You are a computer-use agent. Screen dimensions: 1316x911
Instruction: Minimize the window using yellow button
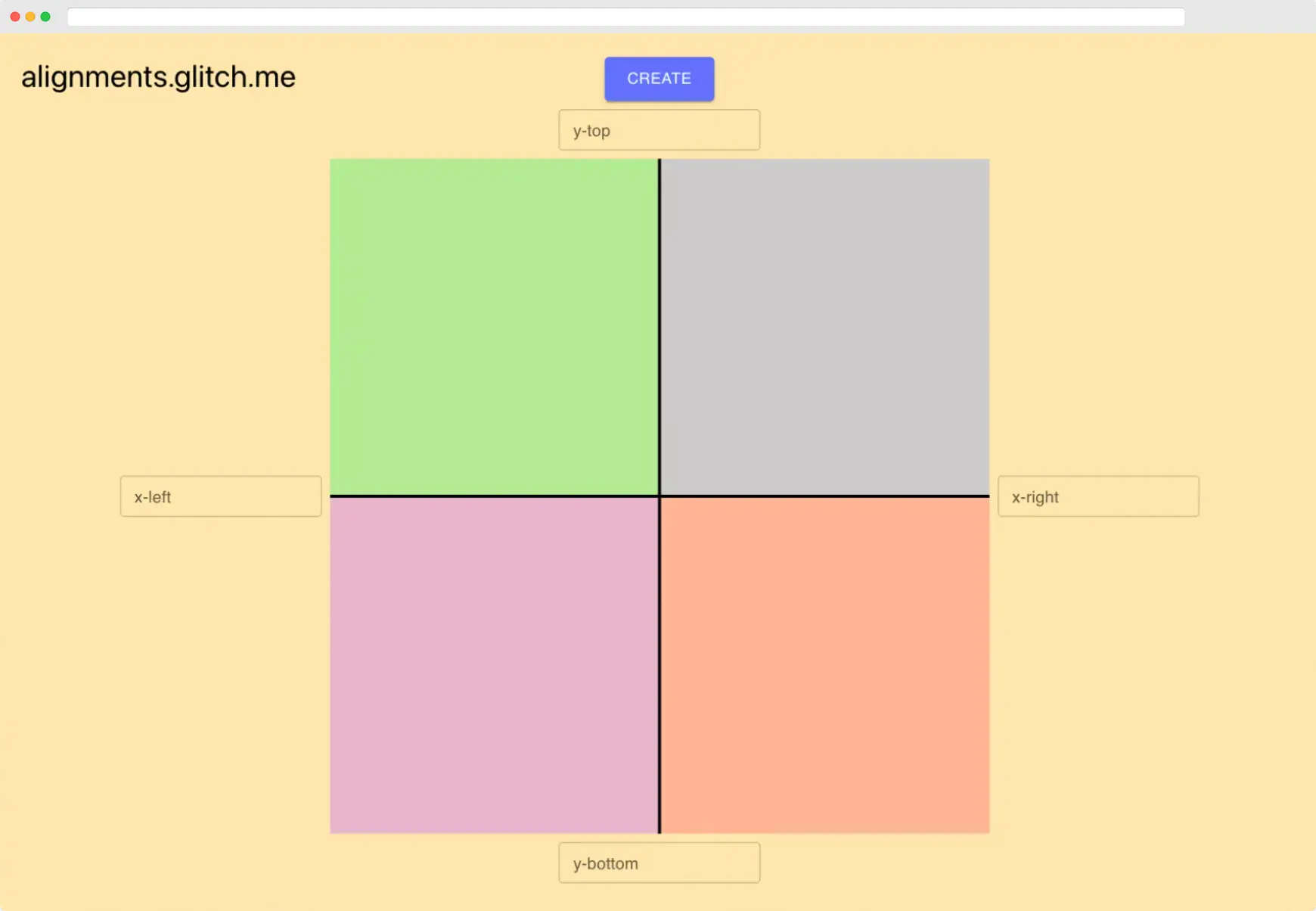point(30,17)
